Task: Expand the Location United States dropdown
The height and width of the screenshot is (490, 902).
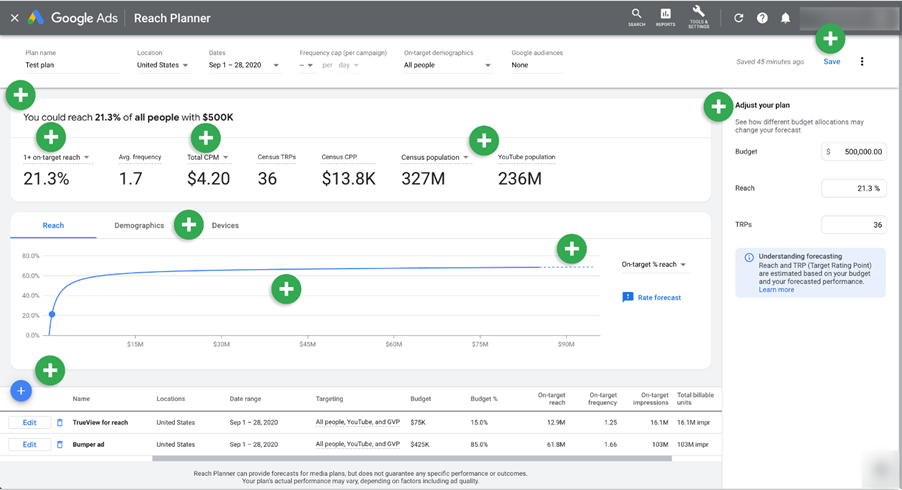Action: click(163, 65)
